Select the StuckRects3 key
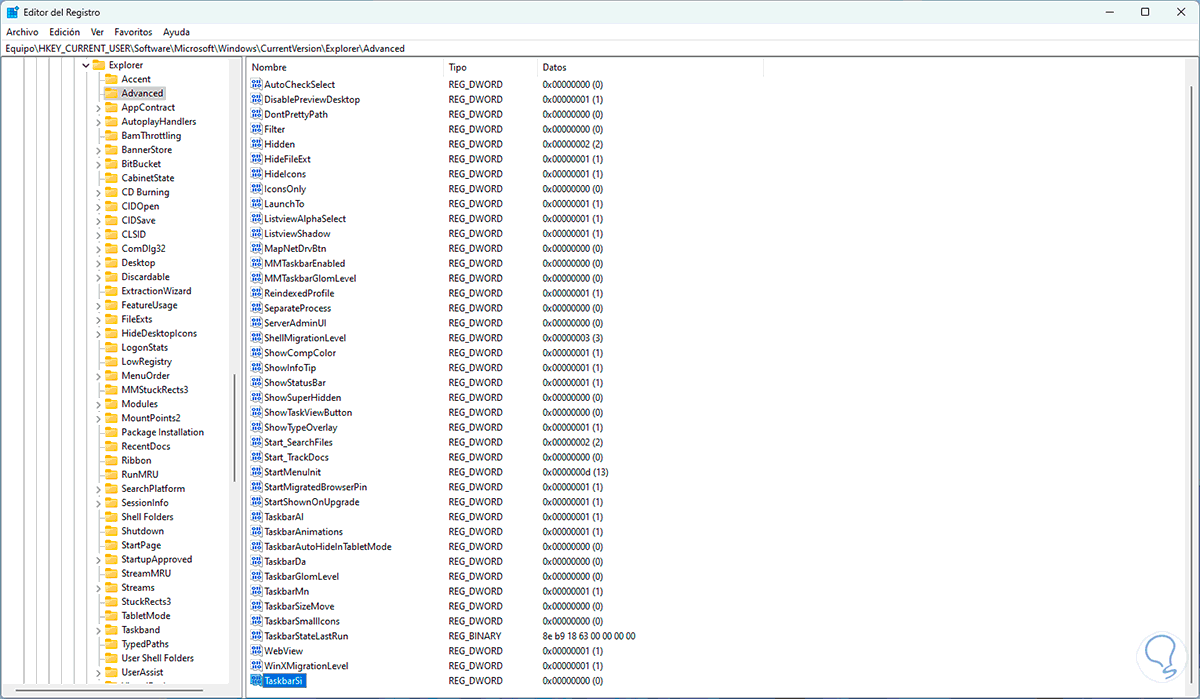1200x699 pixels. point(146,602)
